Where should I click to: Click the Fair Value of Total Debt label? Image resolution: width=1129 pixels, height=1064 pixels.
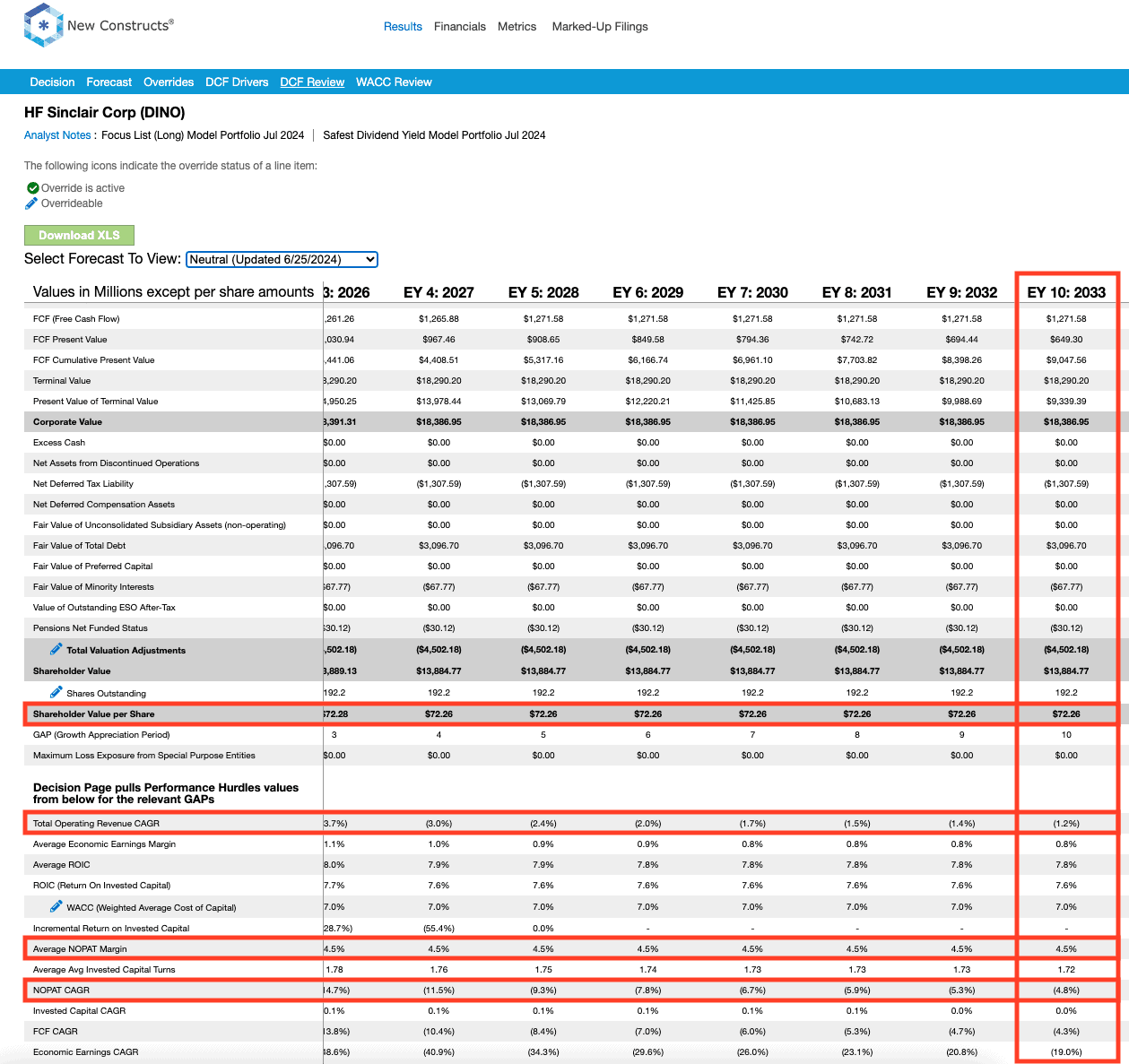(80, 546)
